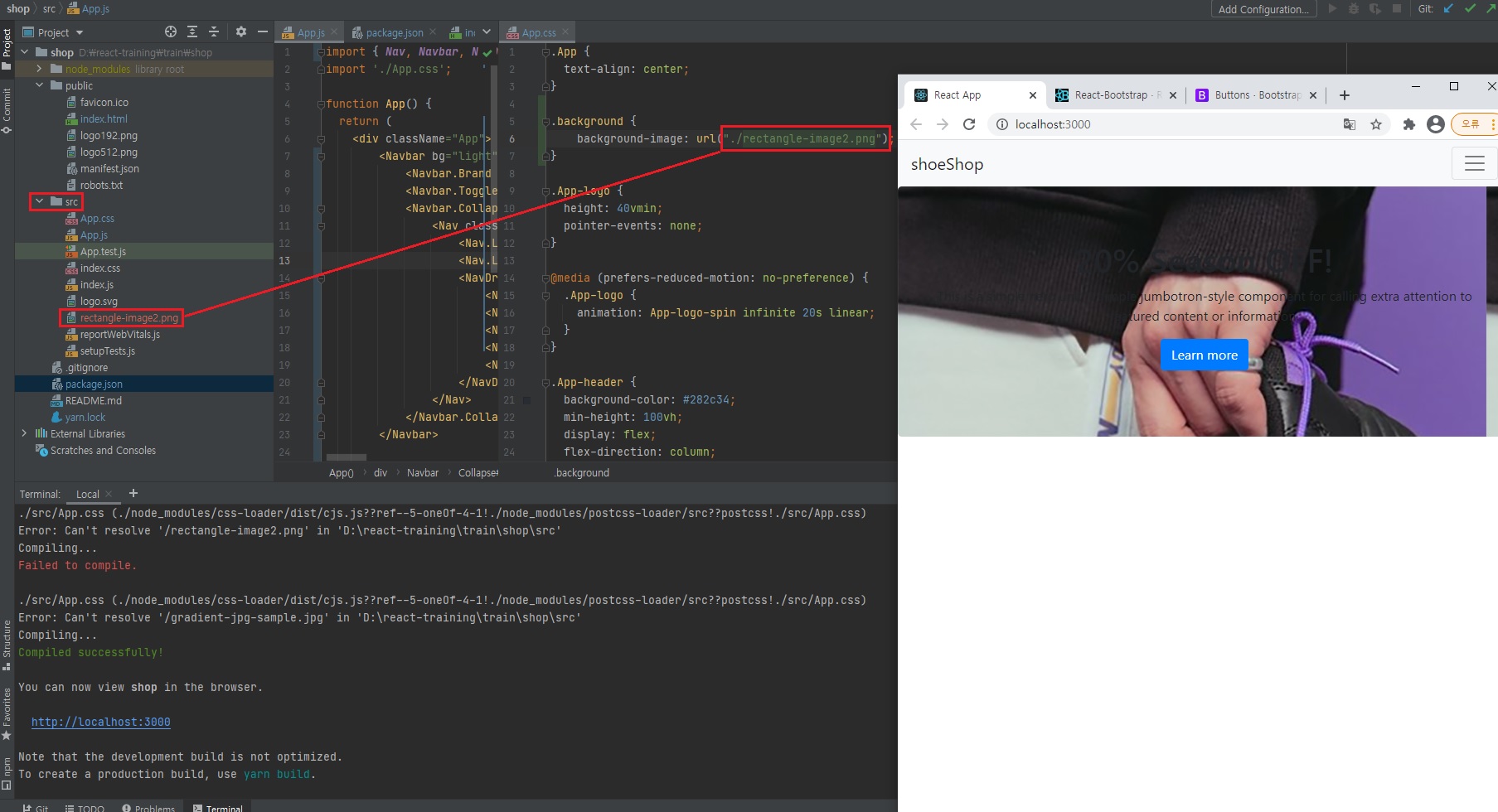
Task: Click the locate current file crosshair icon
Action: point(171,32)
